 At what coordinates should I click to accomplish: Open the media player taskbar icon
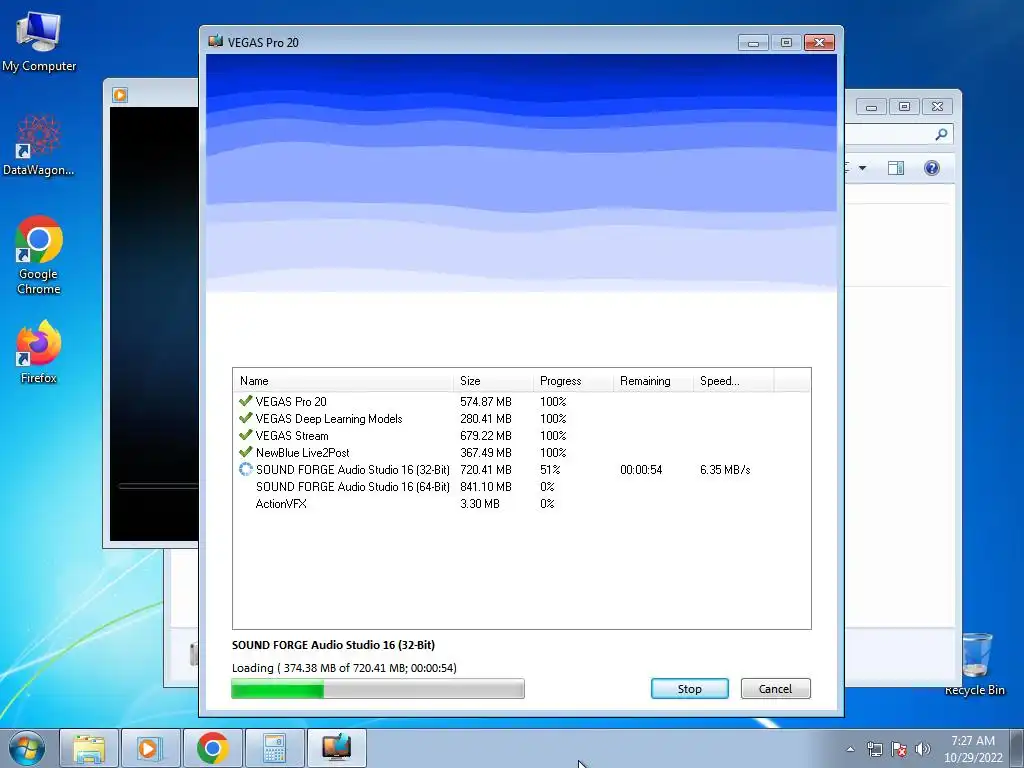point(150,748)
